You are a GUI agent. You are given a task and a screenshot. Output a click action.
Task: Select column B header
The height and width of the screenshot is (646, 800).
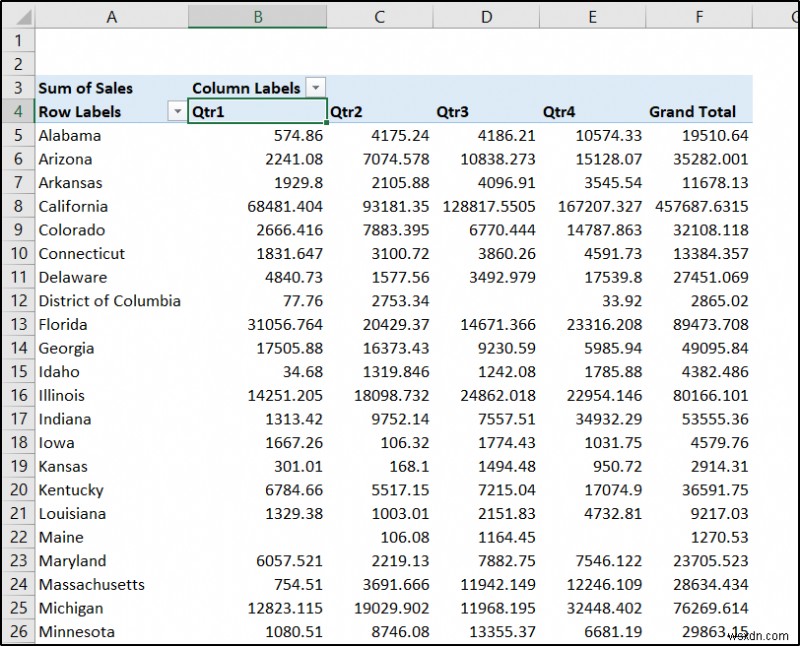coord(258,17)
